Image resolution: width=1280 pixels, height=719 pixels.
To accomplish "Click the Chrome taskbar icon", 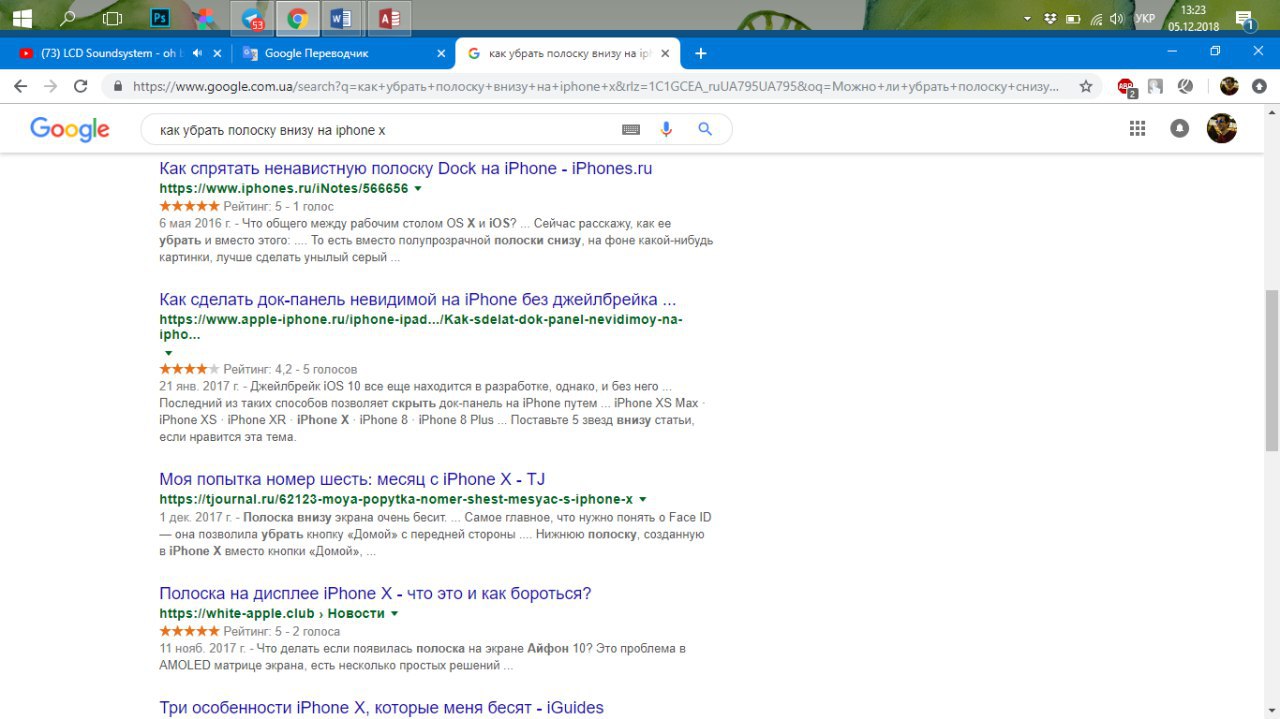I will point(297,18).
